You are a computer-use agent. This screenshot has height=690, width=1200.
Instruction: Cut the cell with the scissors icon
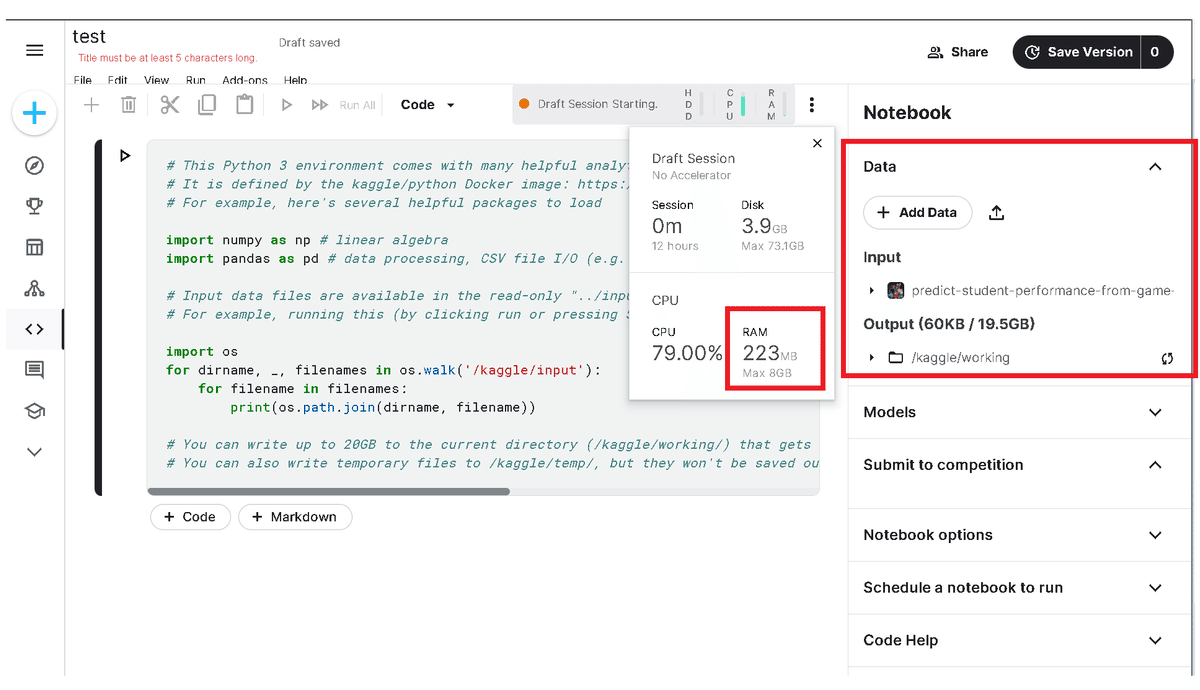(169, 104)
